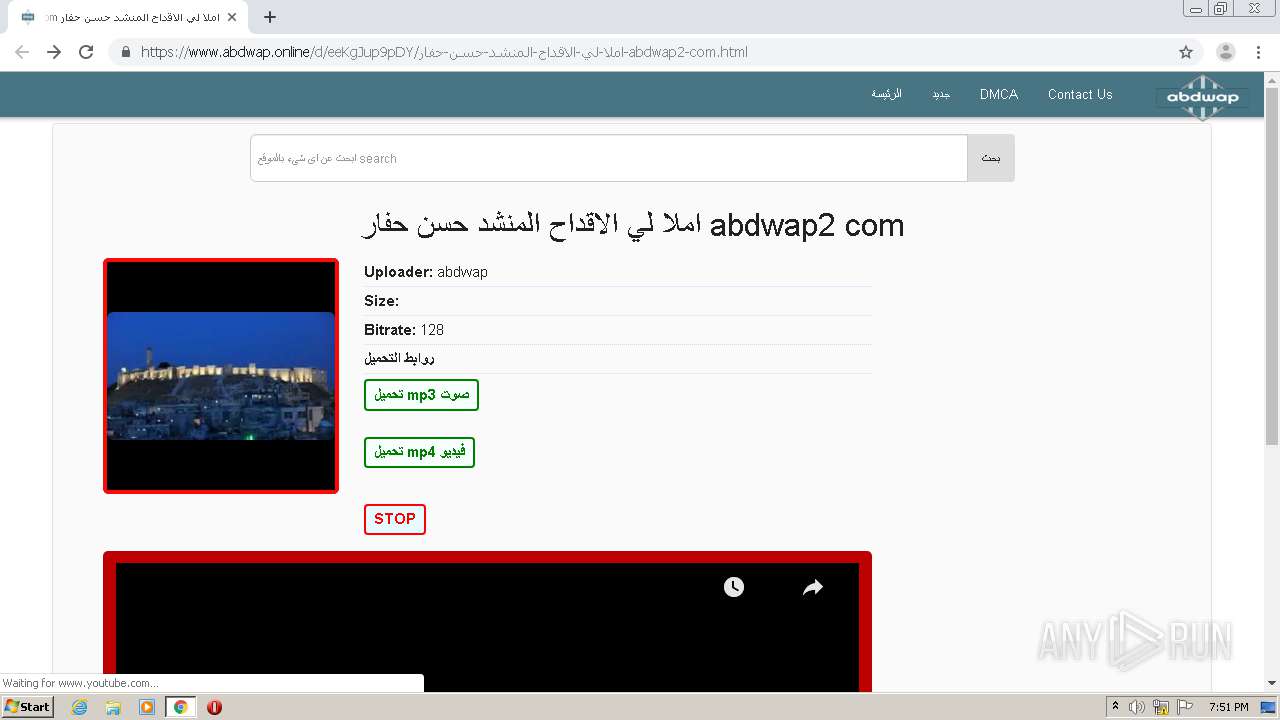Open the Chrome three-dot menu

1258,52
